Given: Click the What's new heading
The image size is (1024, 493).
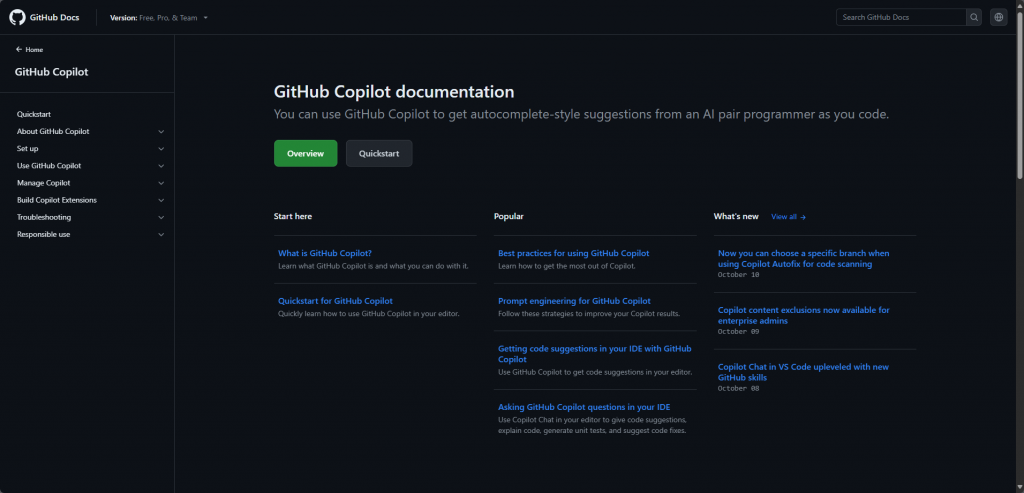Looking at the screenshot, I should pos(736,216).
